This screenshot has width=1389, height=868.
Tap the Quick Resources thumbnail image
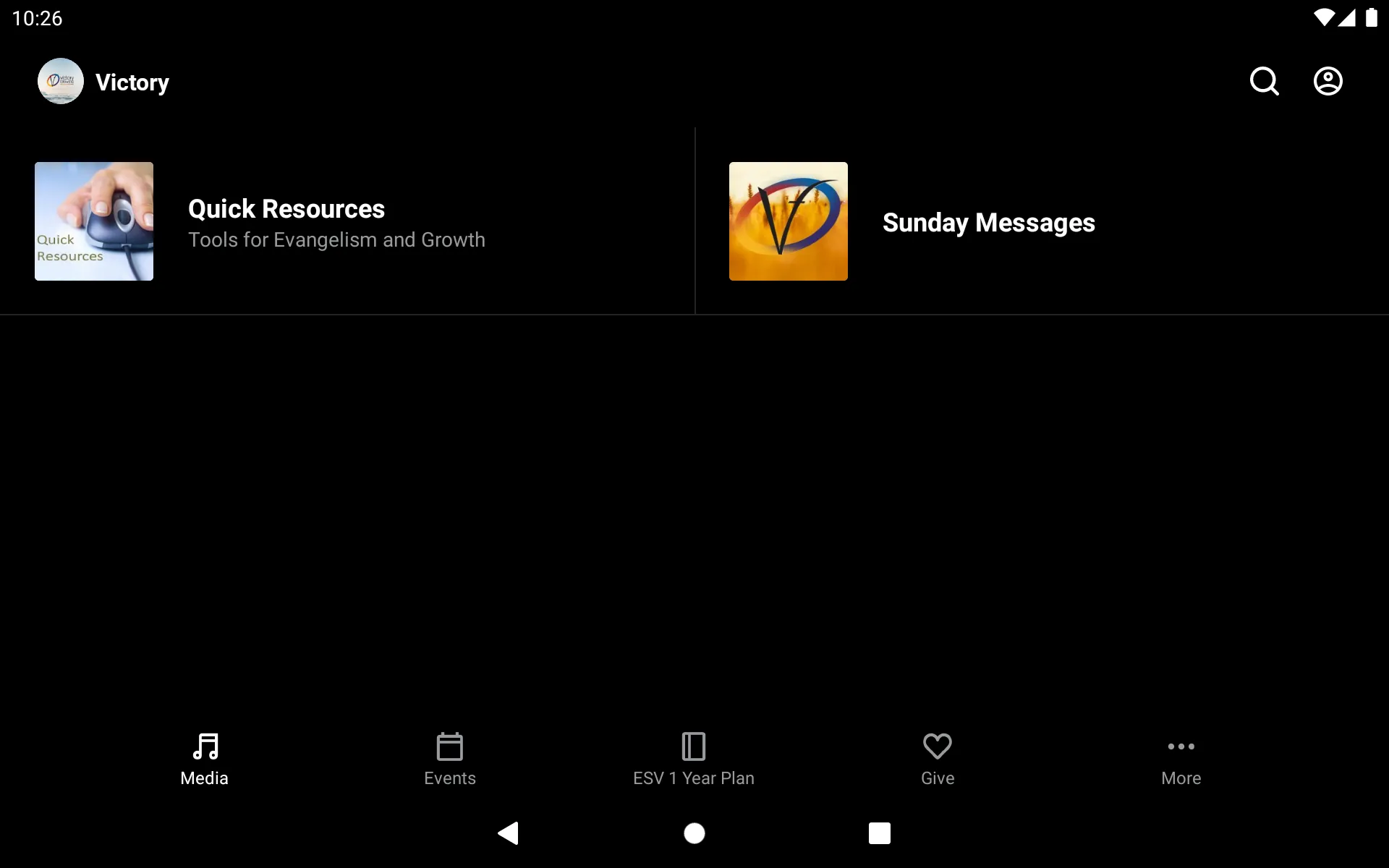tap(93, 220)
